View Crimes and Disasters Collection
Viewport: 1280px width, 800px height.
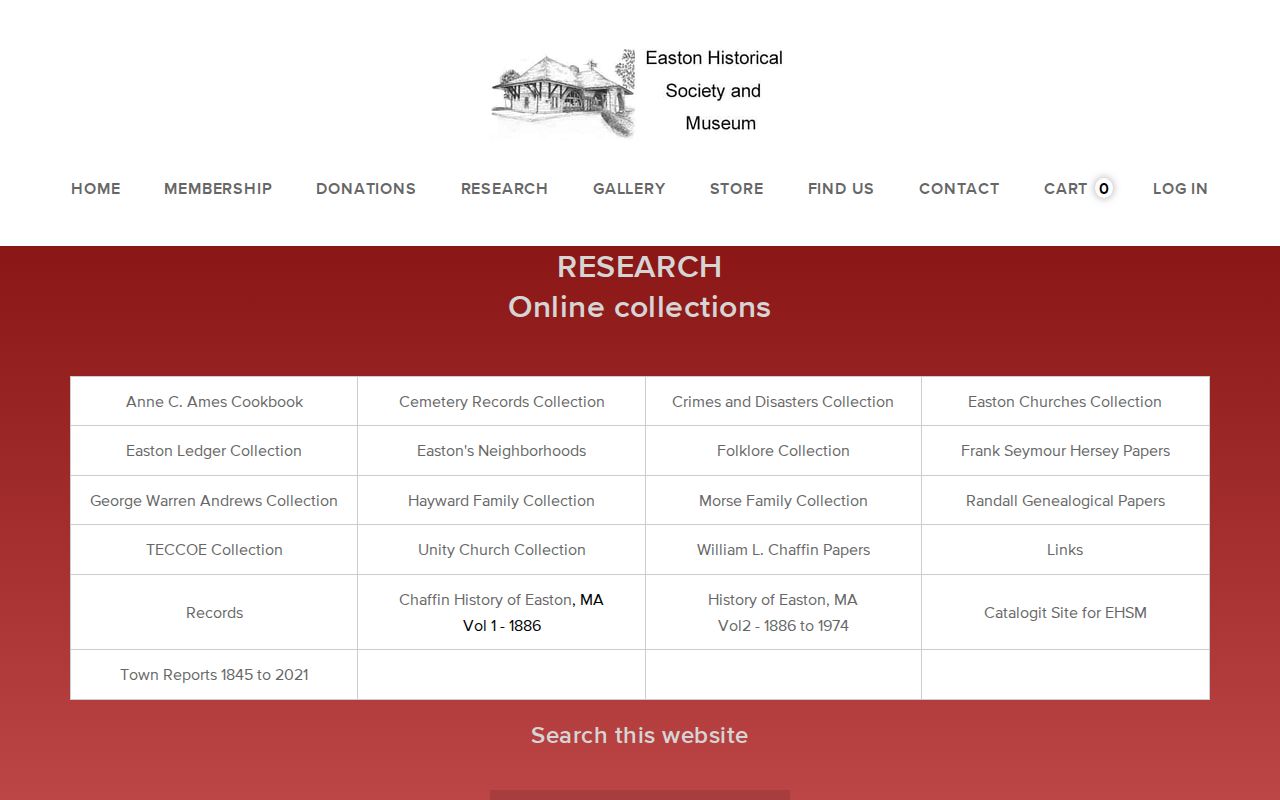pyautogui.click(x=783, y=402)
